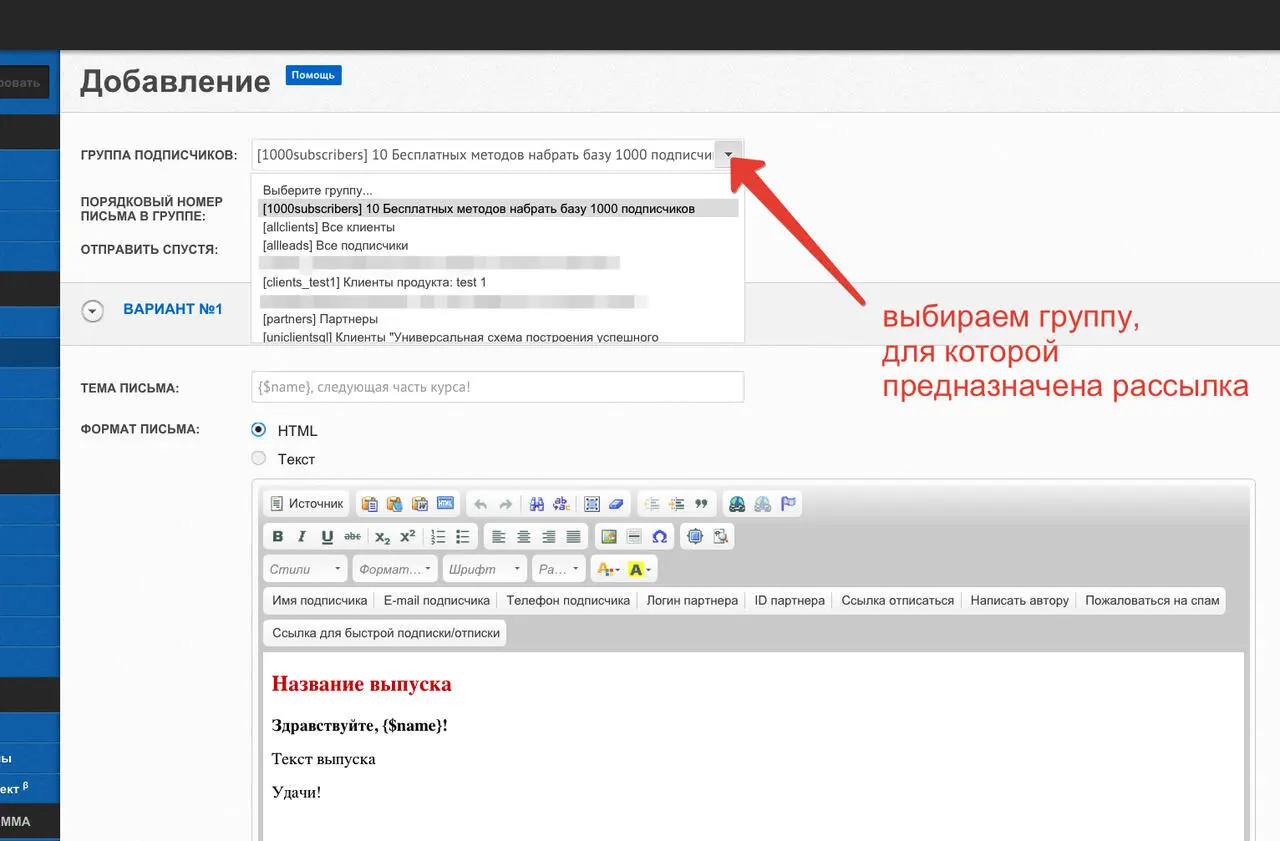Toggle bold formatting in the editor
This screenshot has height=841, width=1280.
[x=278, y=537]
